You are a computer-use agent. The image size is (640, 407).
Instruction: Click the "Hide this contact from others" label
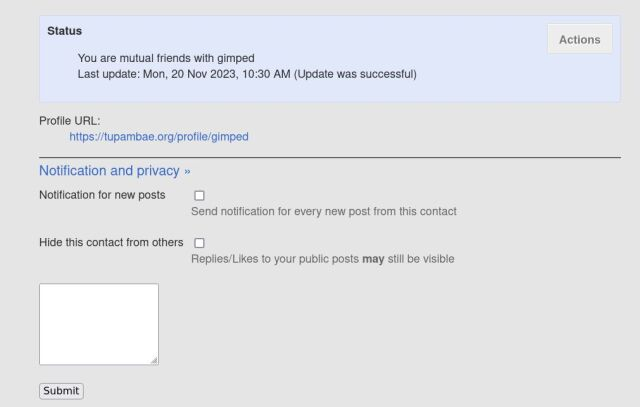point(111,243)
